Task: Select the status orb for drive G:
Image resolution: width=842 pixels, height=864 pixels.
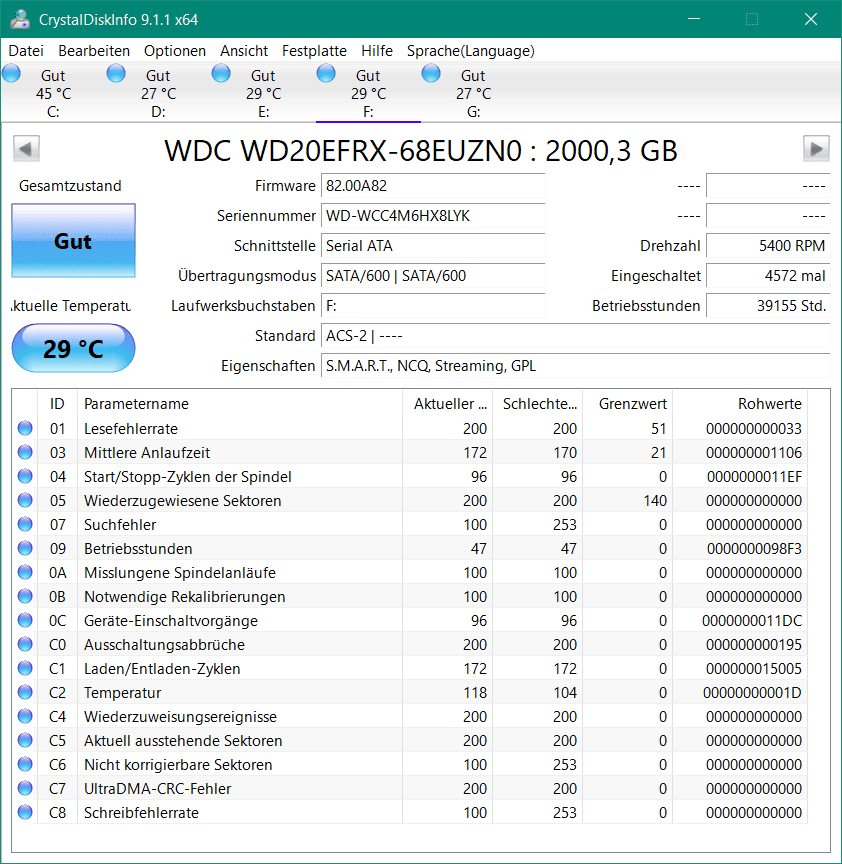Action: [431, 74]
